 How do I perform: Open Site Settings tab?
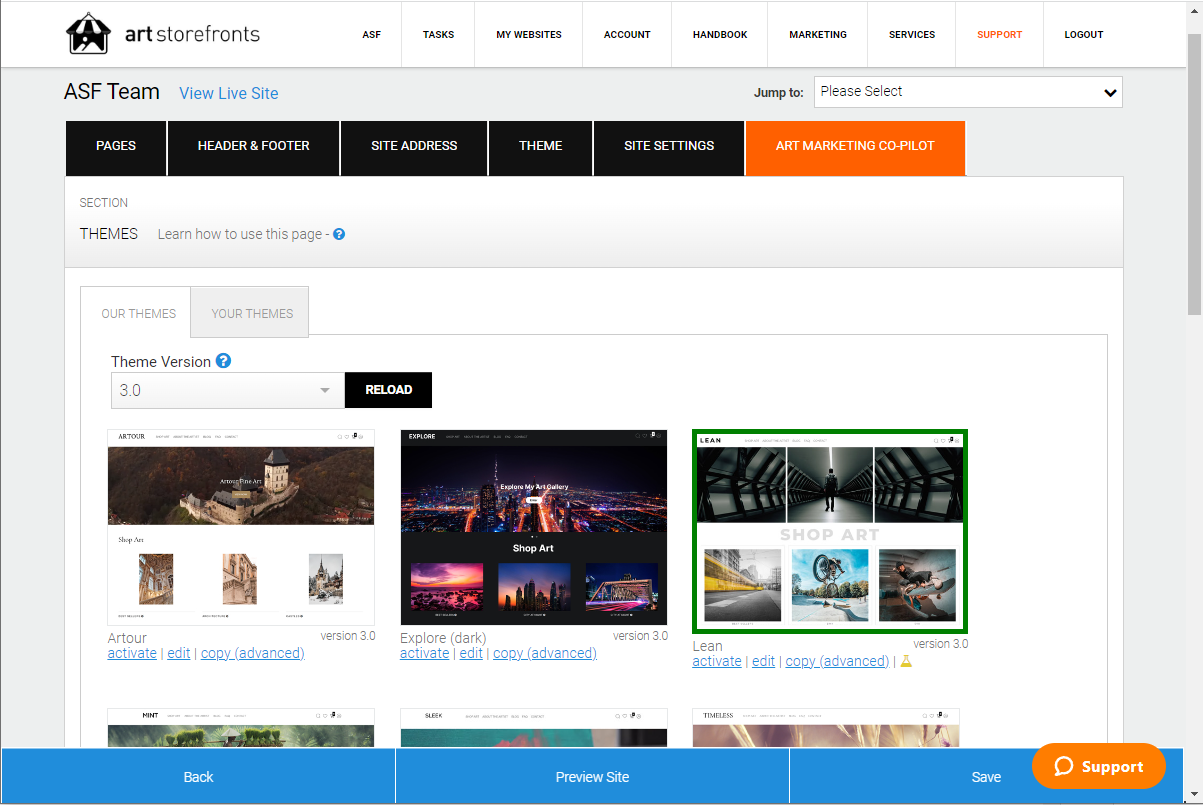(669, 146)
